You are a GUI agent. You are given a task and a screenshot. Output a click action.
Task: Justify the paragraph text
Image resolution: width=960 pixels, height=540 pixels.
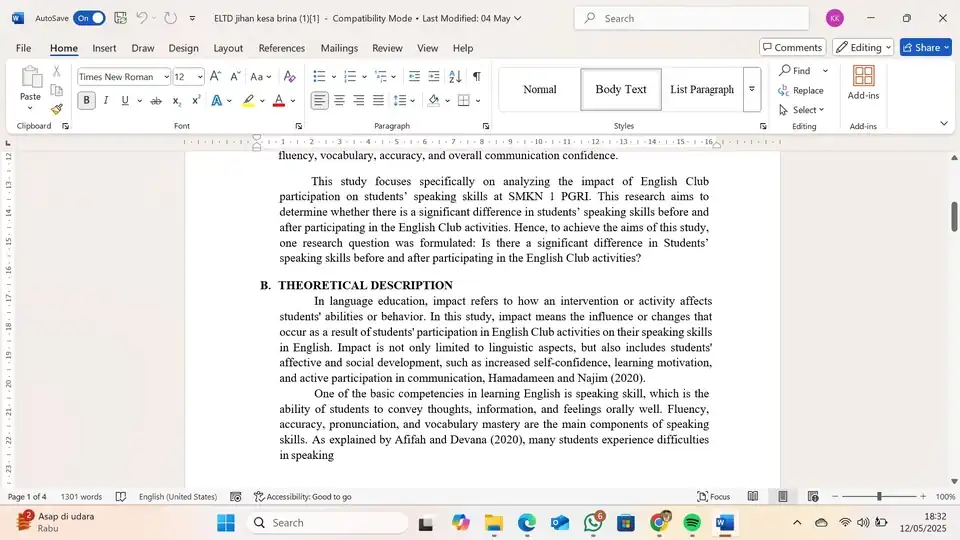(378, 100)
